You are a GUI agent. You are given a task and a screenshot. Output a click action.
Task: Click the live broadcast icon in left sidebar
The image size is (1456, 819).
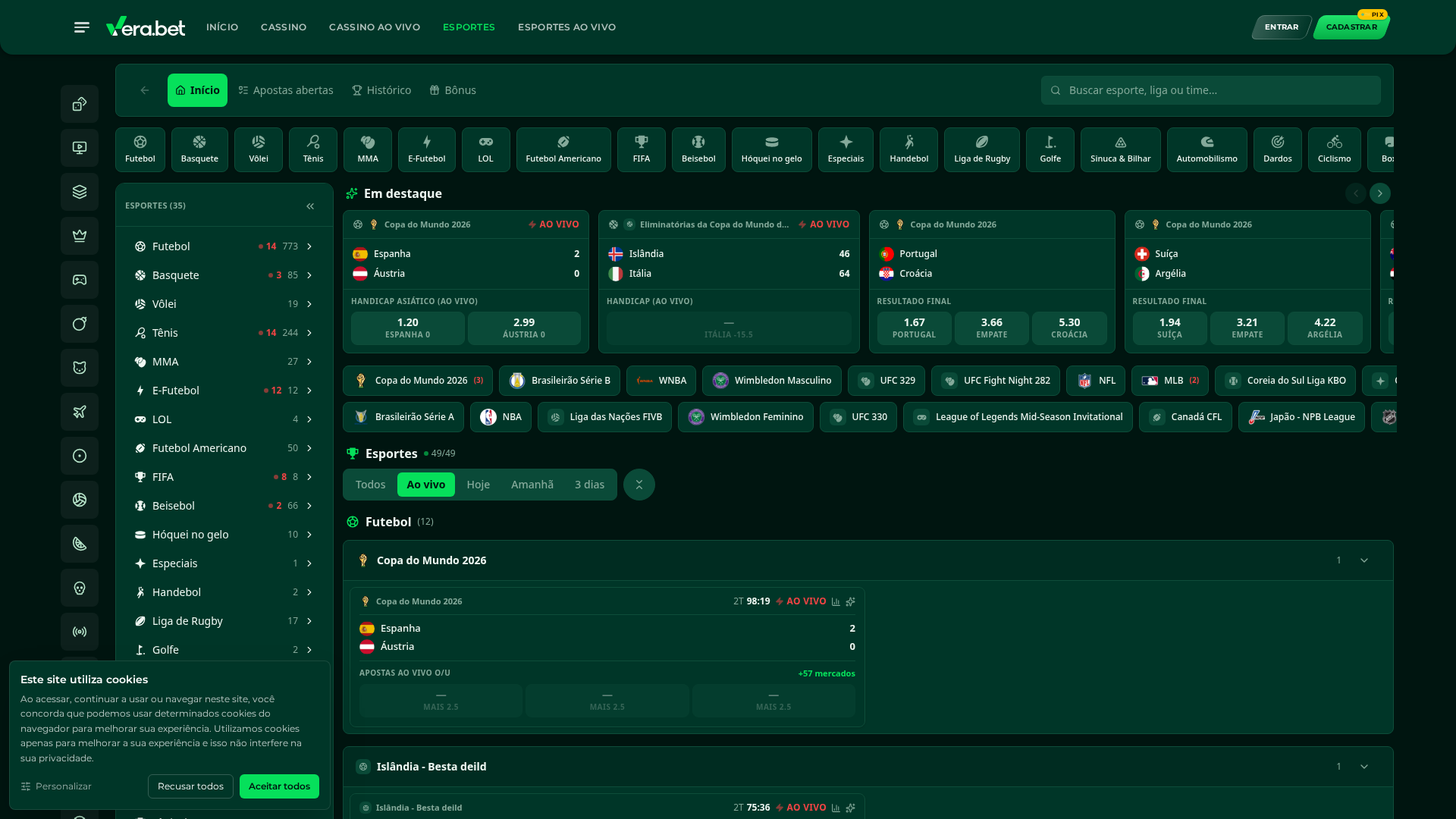tap(80, 632)
